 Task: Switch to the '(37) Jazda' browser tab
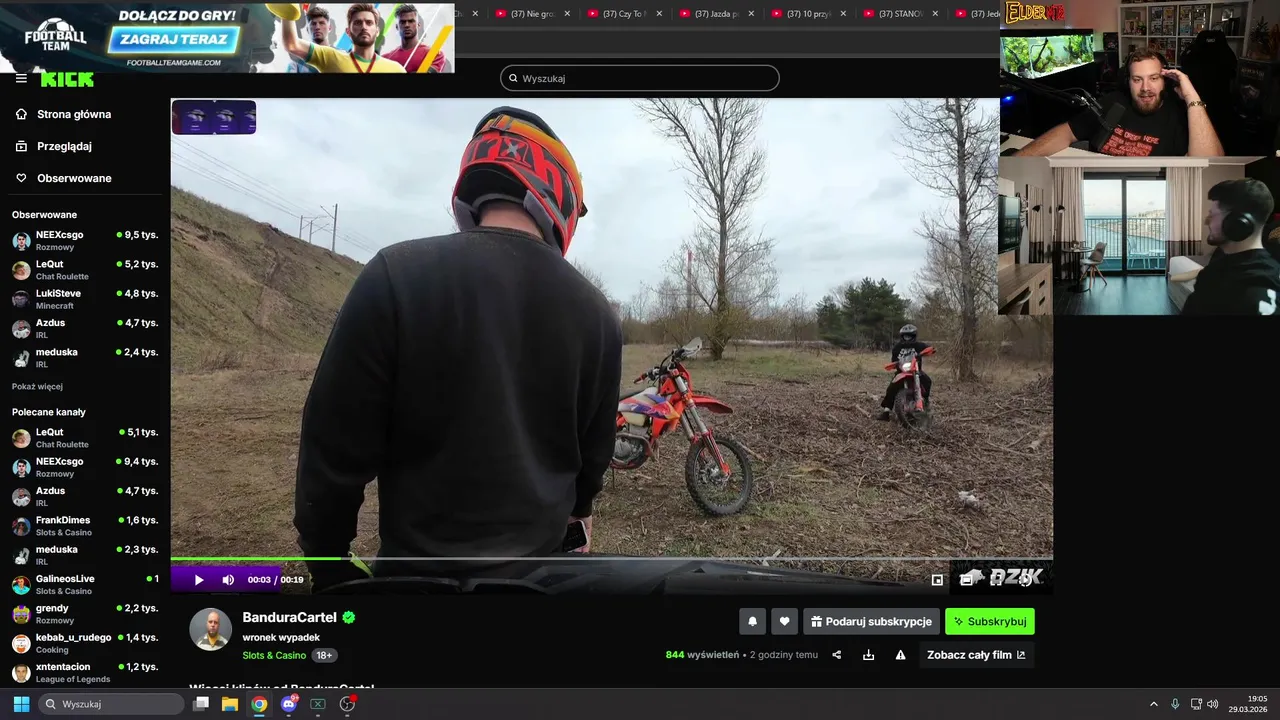(718, 14)
